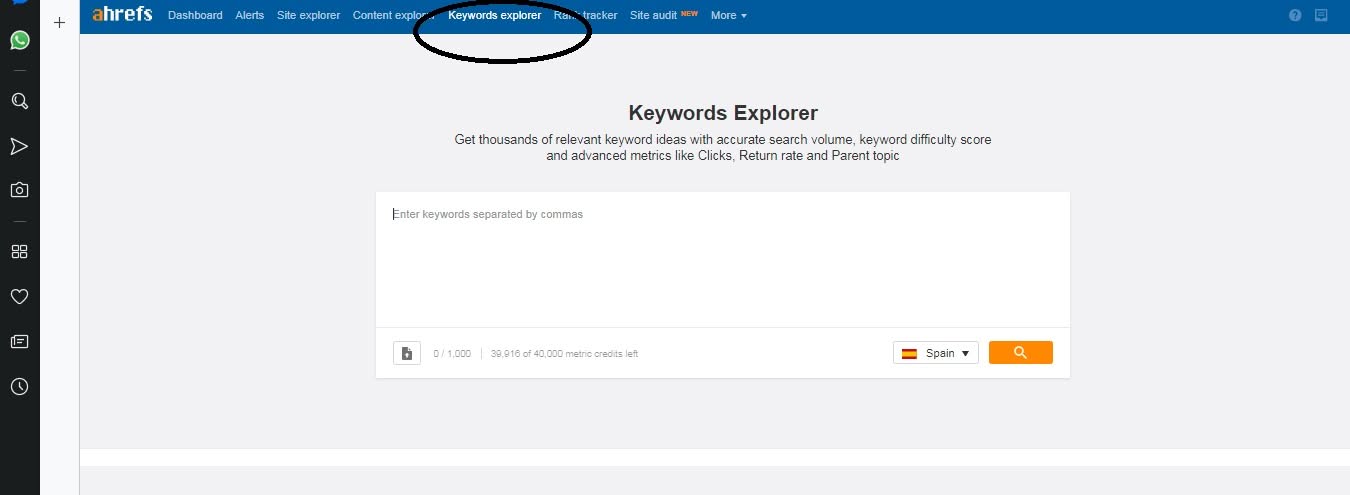This screenshot has width=1350, height=495.
Task: Add a new tab with plus icon
Action: point(59,22)
